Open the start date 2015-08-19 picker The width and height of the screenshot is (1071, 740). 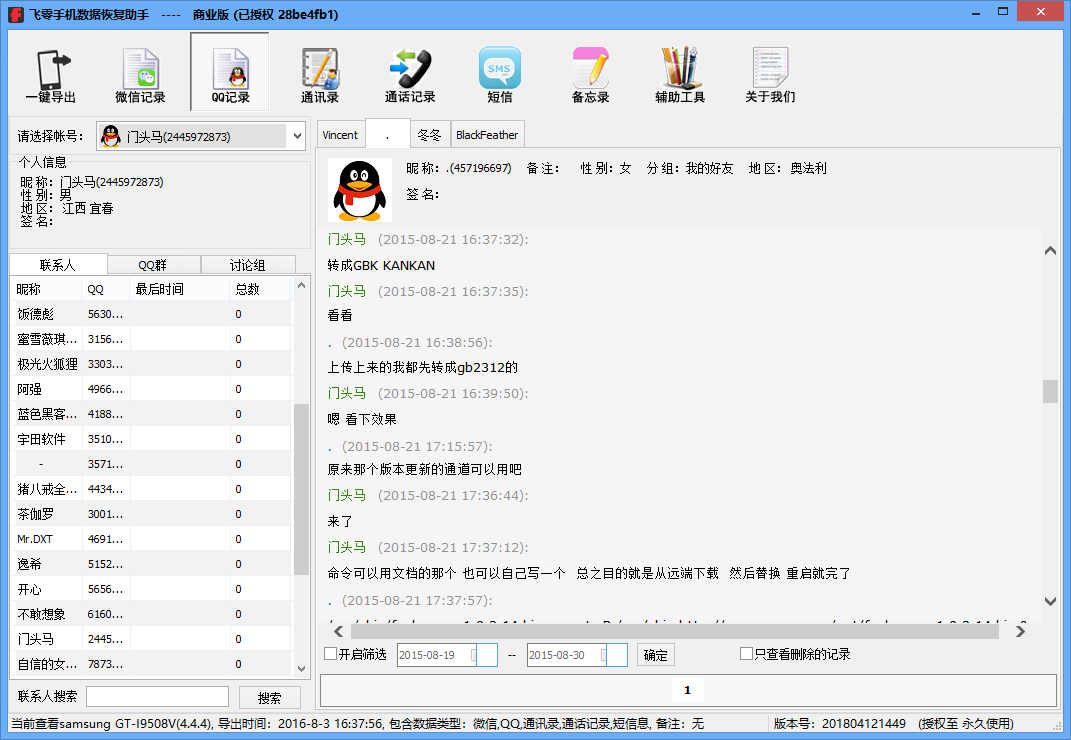[x=486, y=655]
